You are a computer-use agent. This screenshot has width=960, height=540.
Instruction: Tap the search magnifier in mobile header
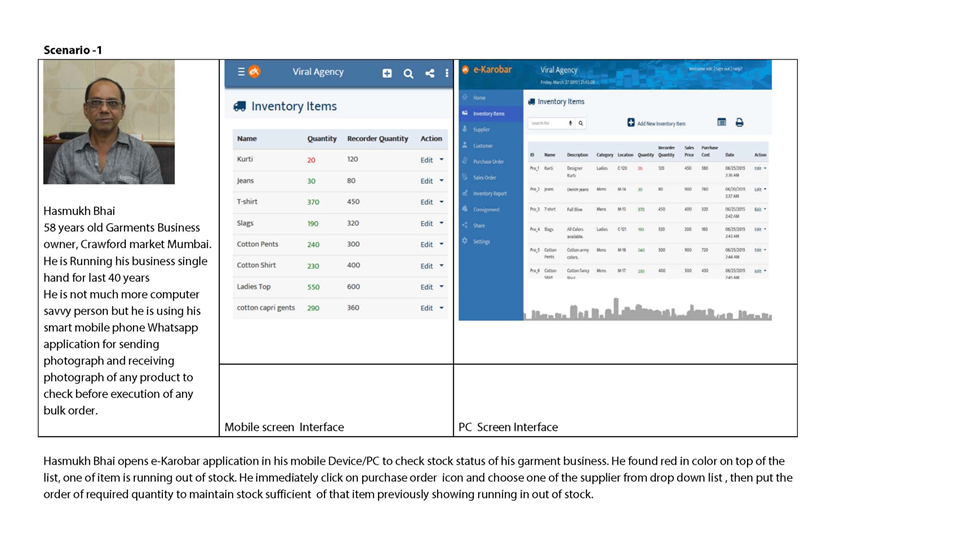click(x=408, y=73)
